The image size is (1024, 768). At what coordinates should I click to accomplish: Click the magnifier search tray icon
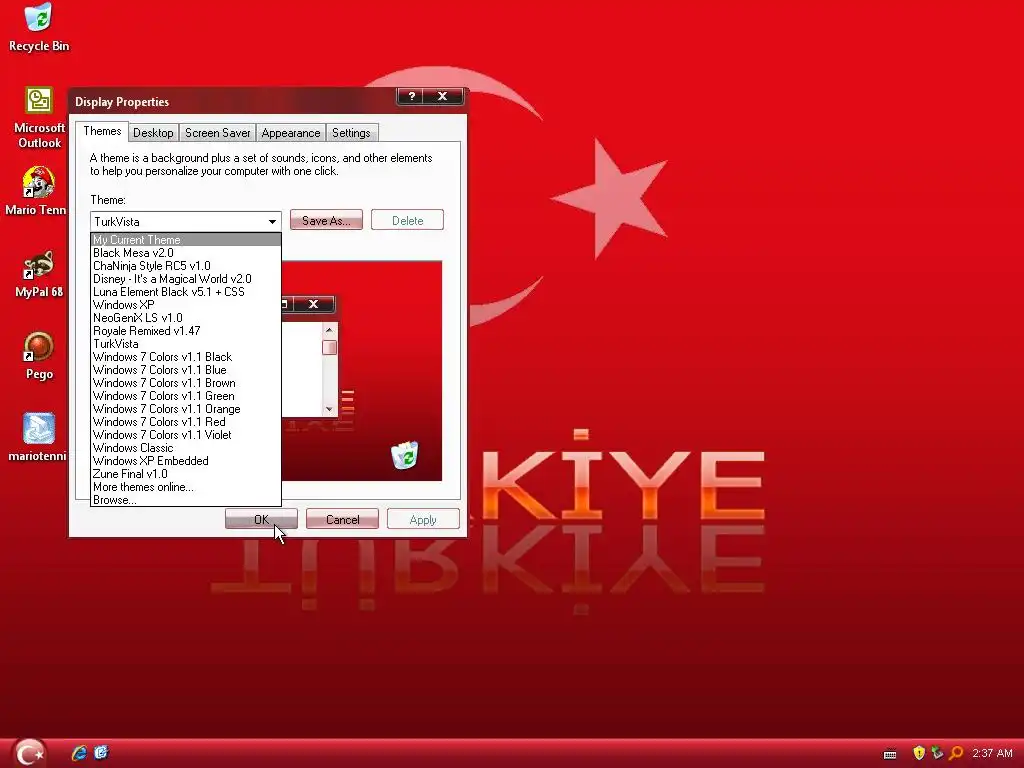pyautogui.click(x=955, y=753)
